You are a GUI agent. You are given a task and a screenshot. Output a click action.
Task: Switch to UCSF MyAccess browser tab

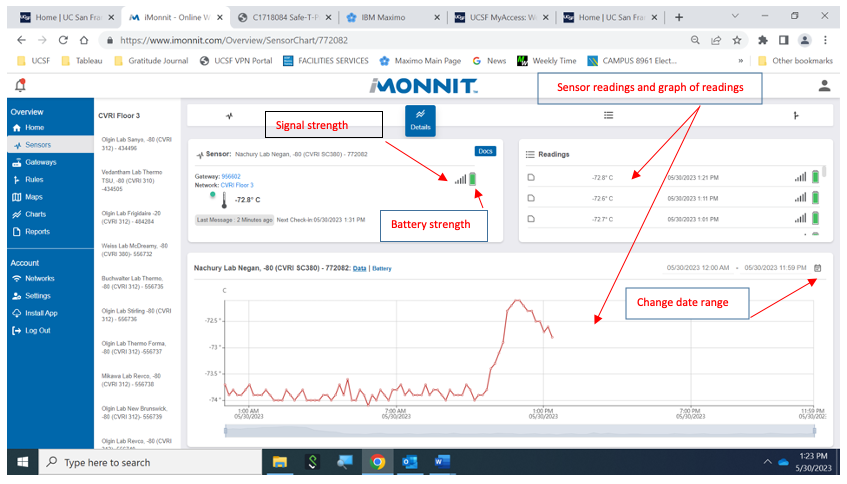(x=502, y=17)
